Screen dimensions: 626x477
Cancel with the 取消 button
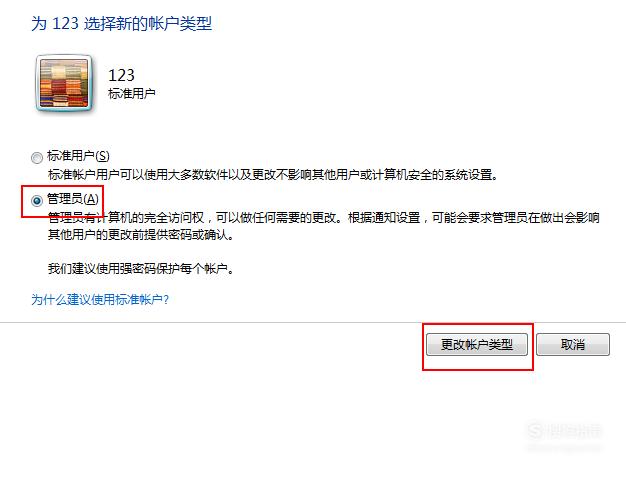(x=573, y=344)
